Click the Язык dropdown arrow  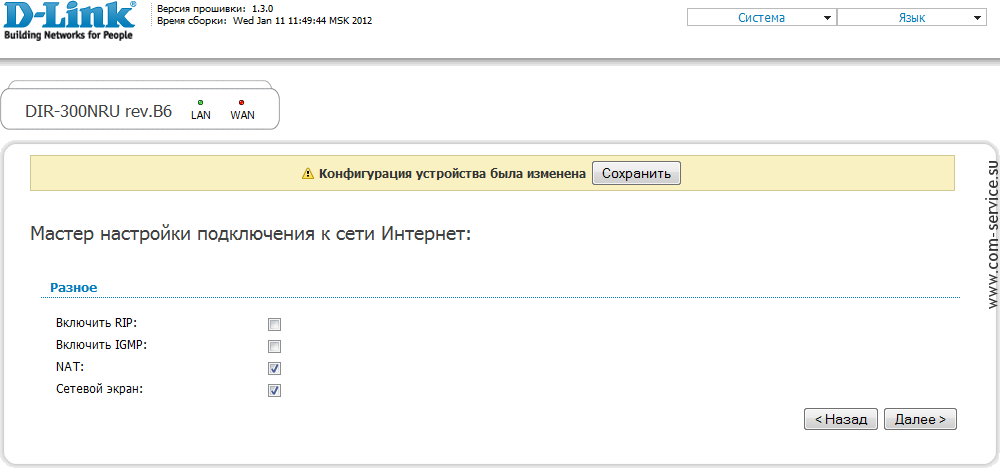(x=978, y=18)
